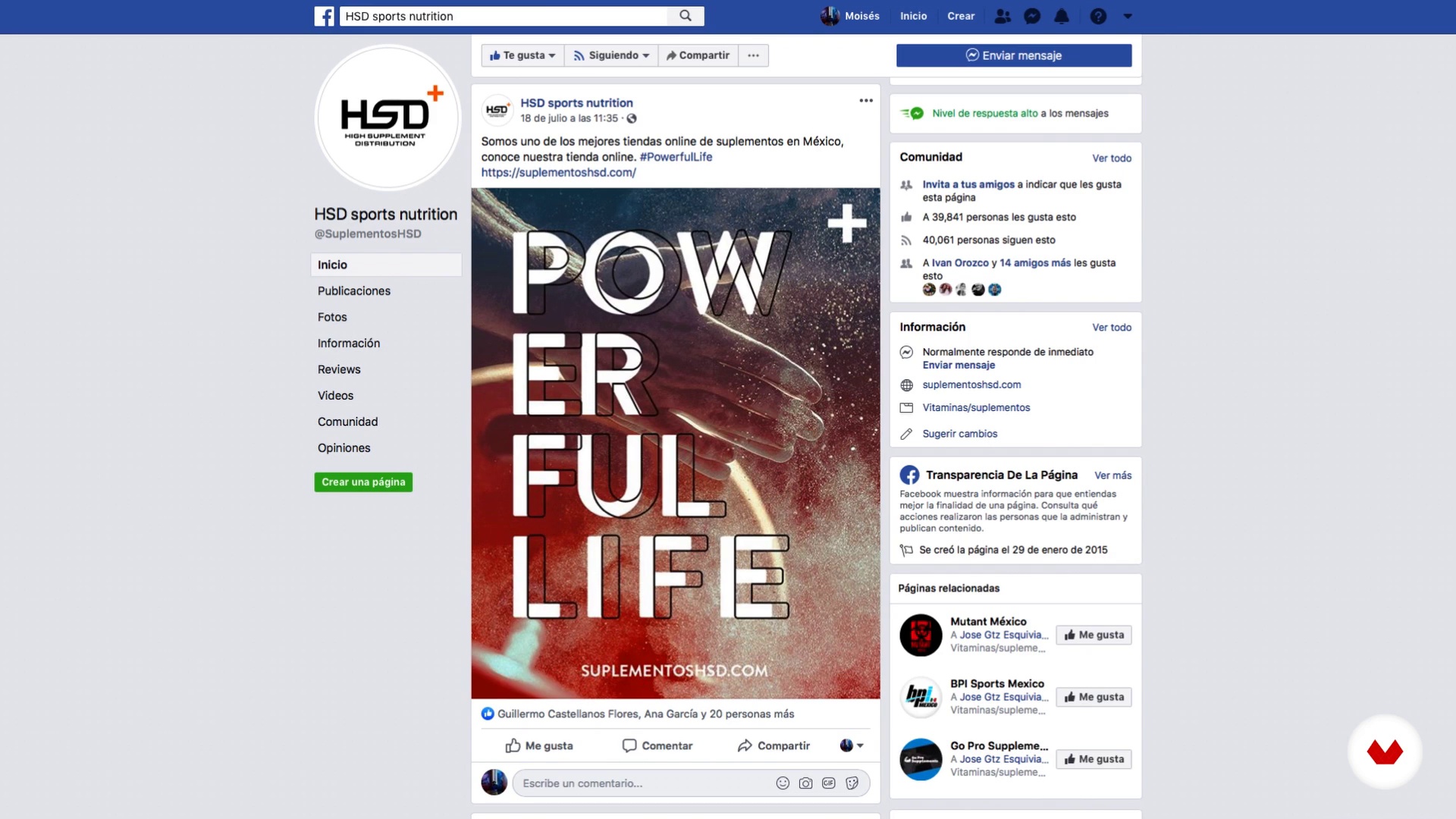Click Invita a tus amigos link
1456x819 pixels.
click(x=968, y=184)
